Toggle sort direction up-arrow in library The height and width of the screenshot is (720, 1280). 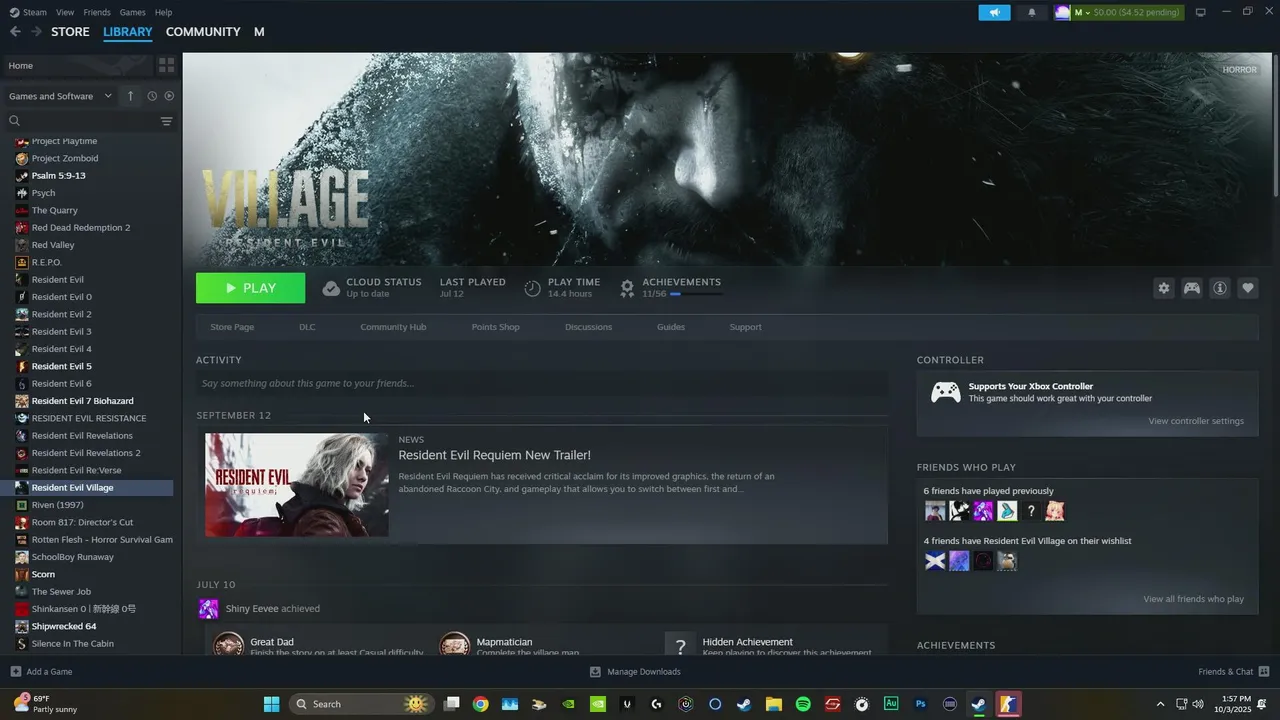coord(130,96)
